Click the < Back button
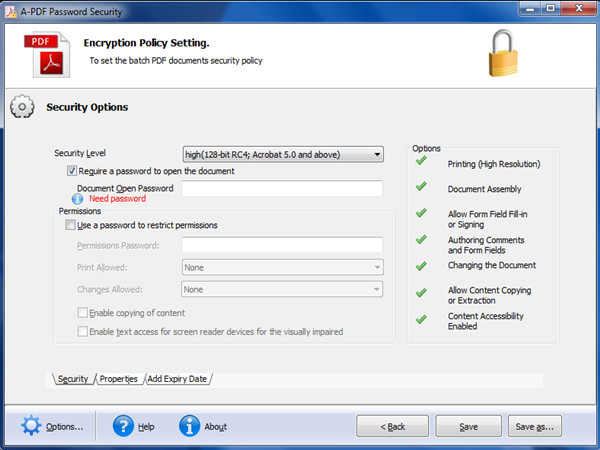 [x=393, y=426]
